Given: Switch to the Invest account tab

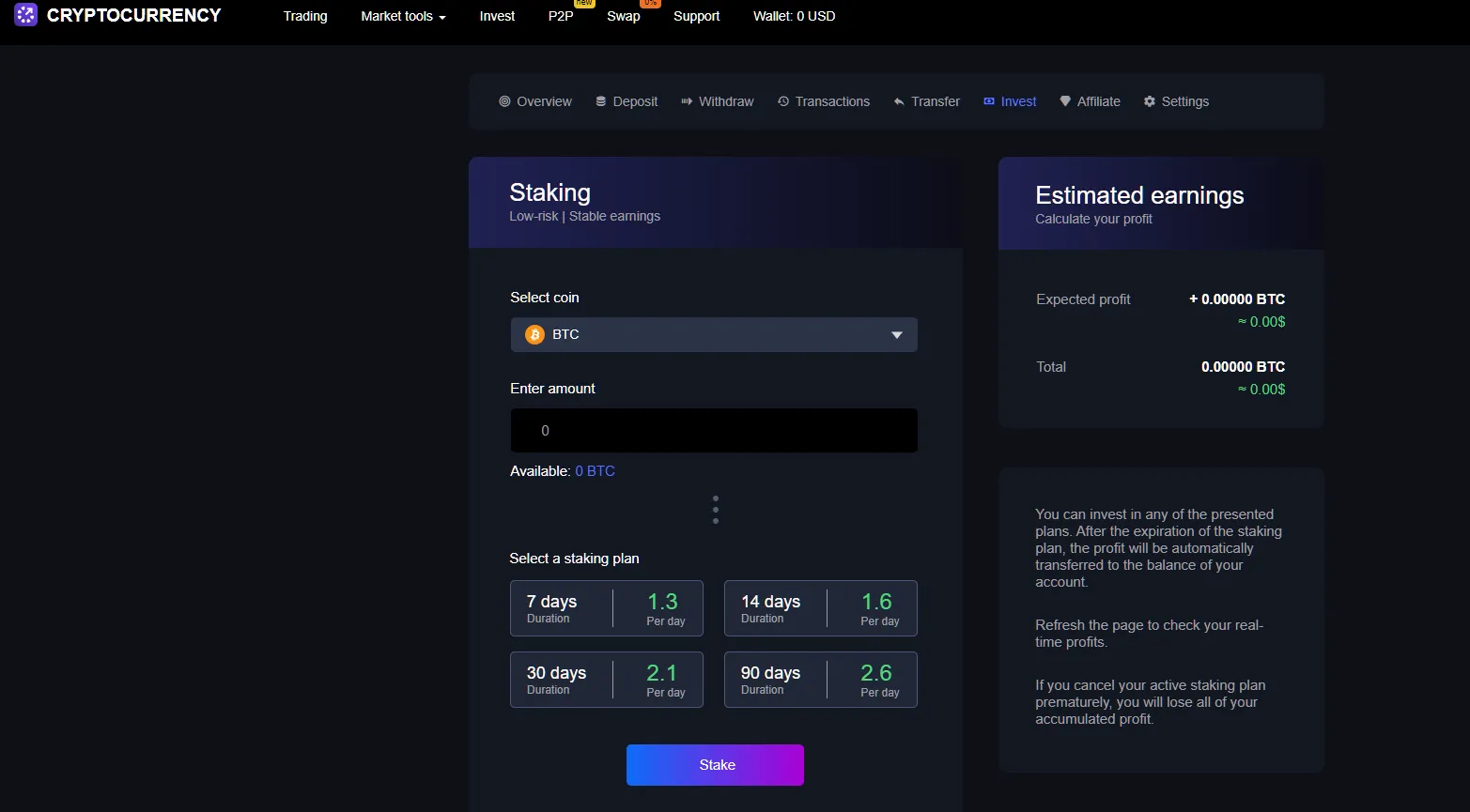Looking at the screenshot, I should (x=1010, y=101).
